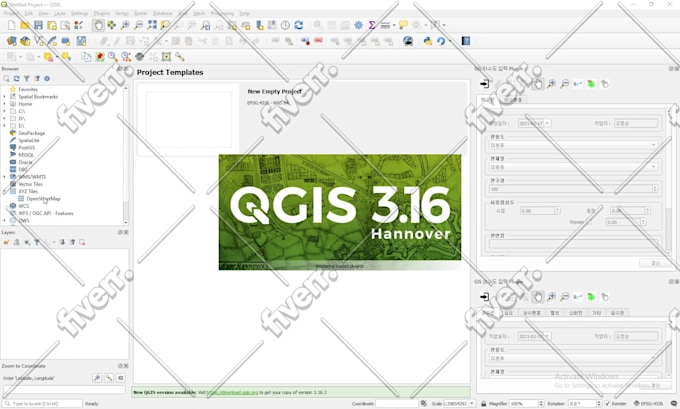
Task: Open second combo box in upper plugin panel
Action: [573, 167]
